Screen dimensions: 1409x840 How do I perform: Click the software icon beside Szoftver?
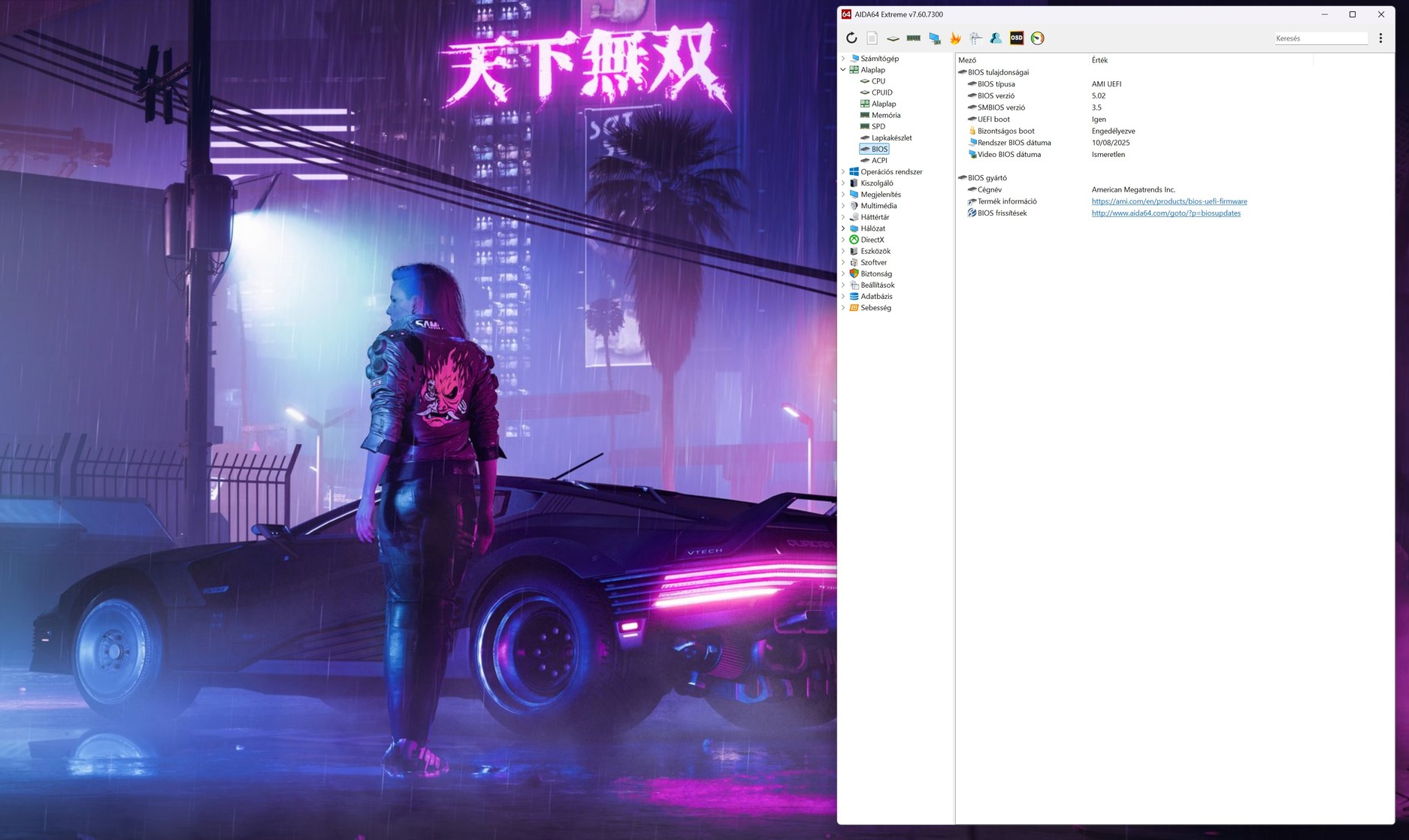854,262
